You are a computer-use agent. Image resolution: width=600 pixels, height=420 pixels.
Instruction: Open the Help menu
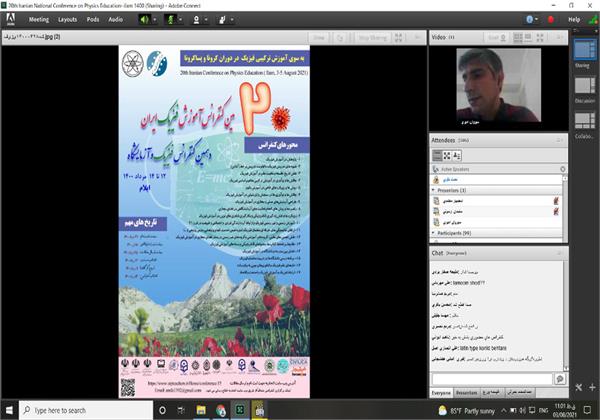pos(574,19)
